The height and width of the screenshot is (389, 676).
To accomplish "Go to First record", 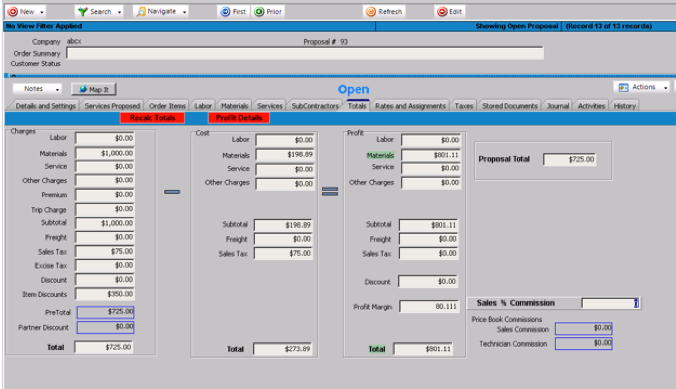I will (x=233, y=12).
